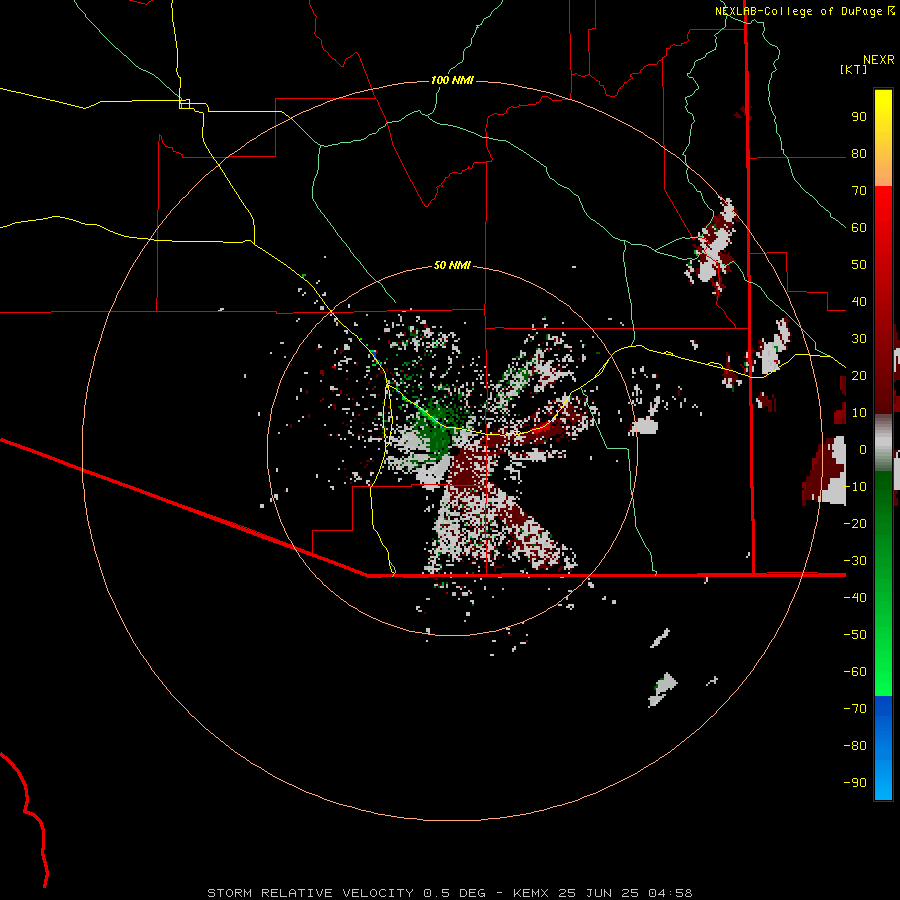The height and width of the screenshot is (900, 900).
Task: Pick the blue segment of velocity color bar
Action: point(883,748)
